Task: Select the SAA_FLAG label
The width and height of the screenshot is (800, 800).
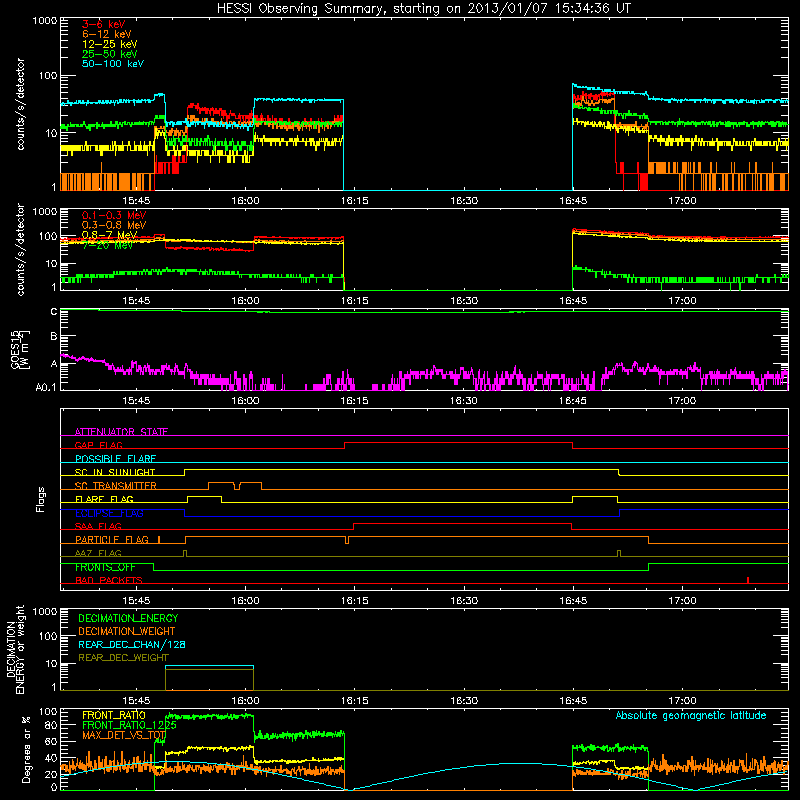Action: click(98, 526)
